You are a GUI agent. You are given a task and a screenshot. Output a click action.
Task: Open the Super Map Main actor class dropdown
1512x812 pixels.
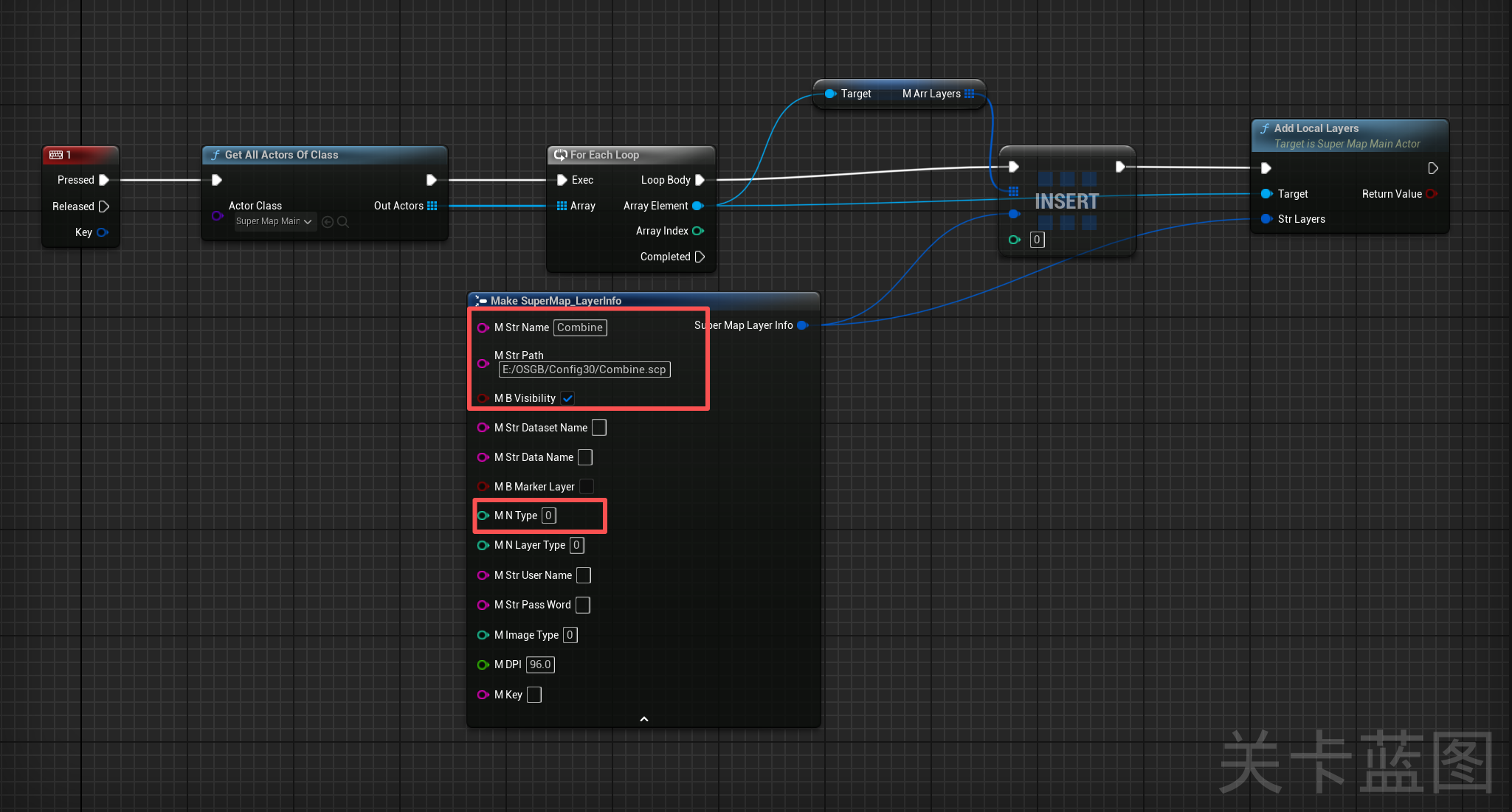click(275, 222)
